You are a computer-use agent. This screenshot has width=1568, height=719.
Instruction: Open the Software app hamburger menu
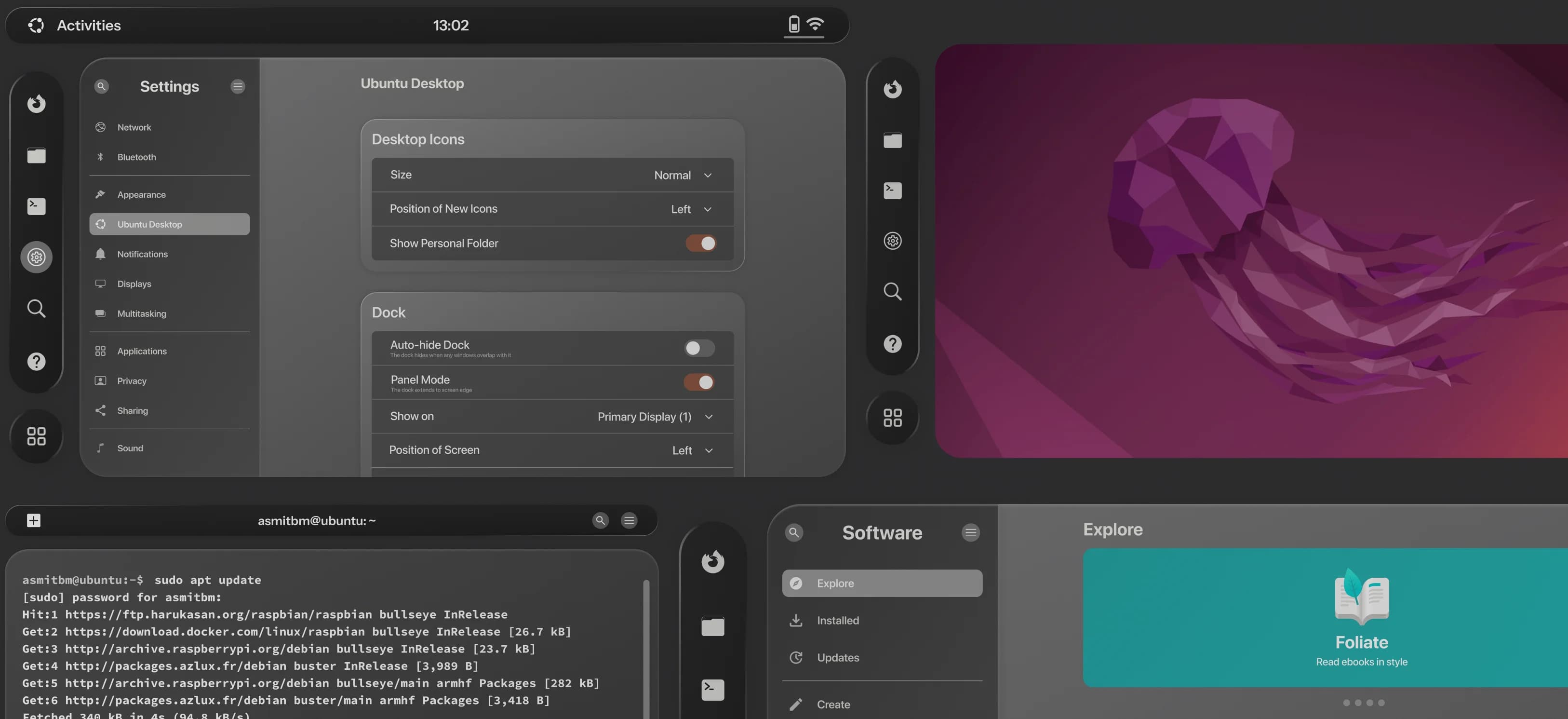[971, 532]
